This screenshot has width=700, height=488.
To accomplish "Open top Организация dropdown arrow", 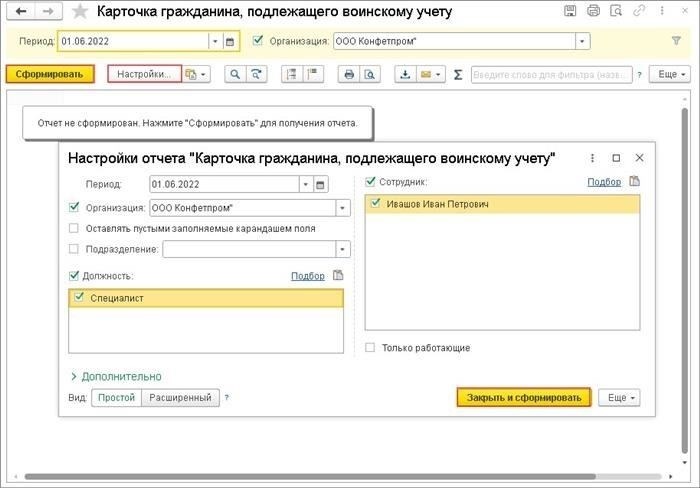I will point(582,42).
